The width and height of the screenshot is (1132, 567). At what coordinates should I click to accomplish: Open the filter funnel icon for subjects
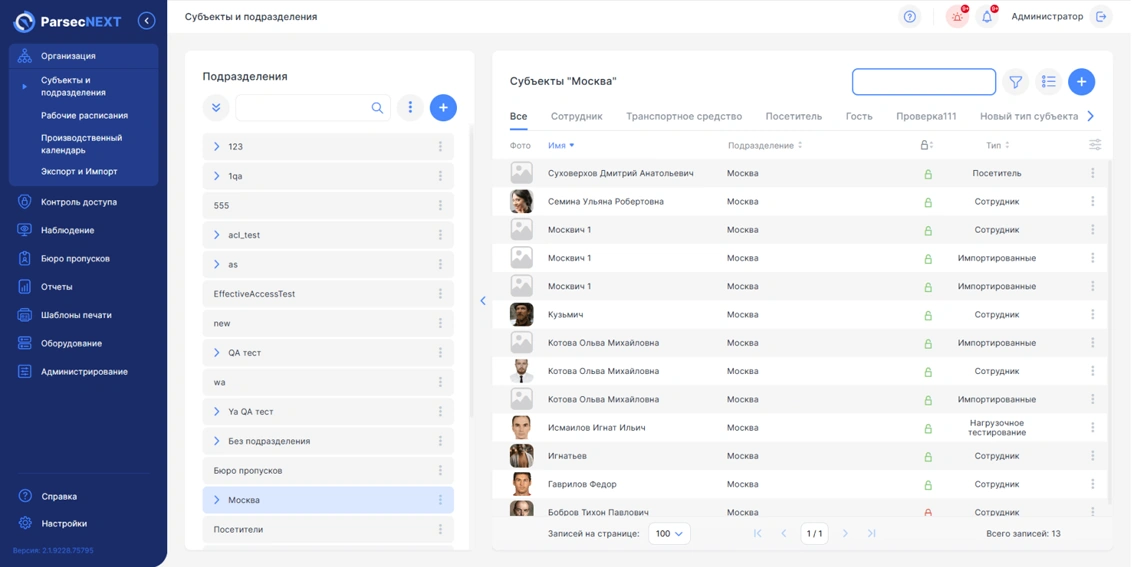[1015, 82]
